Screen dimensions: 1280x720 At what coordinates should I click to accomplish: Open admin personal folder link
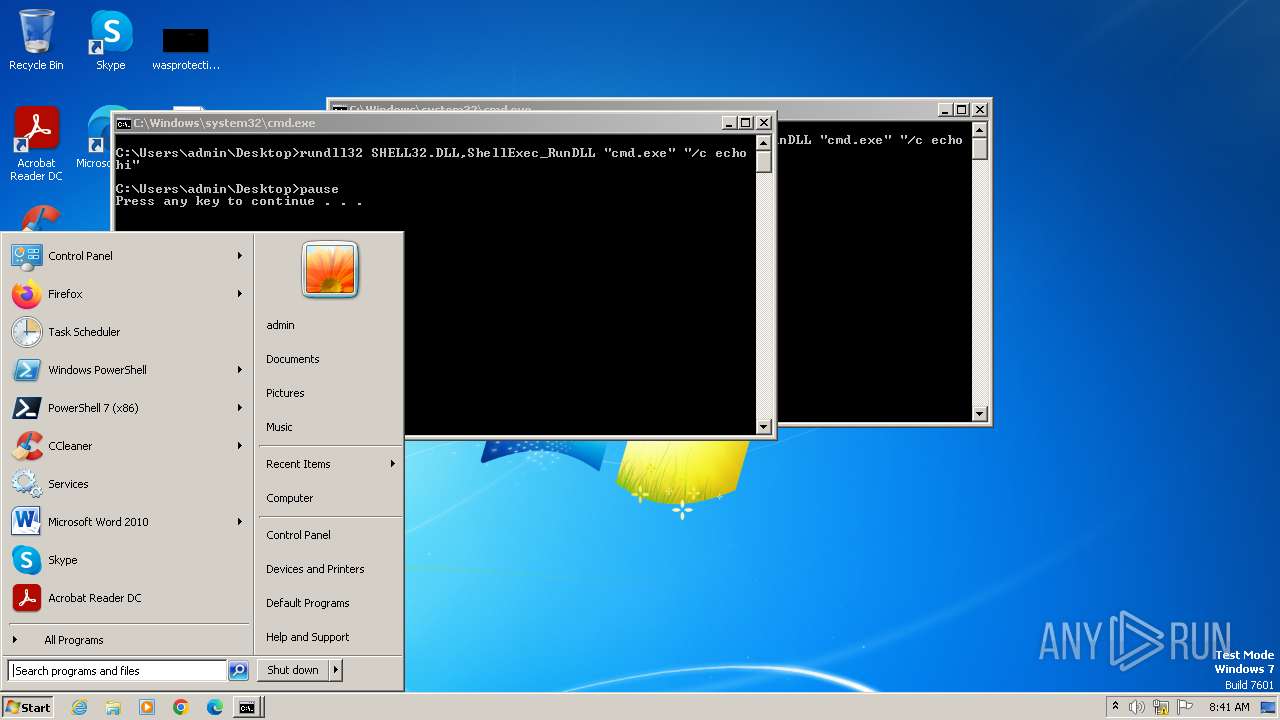pos(280,325)
